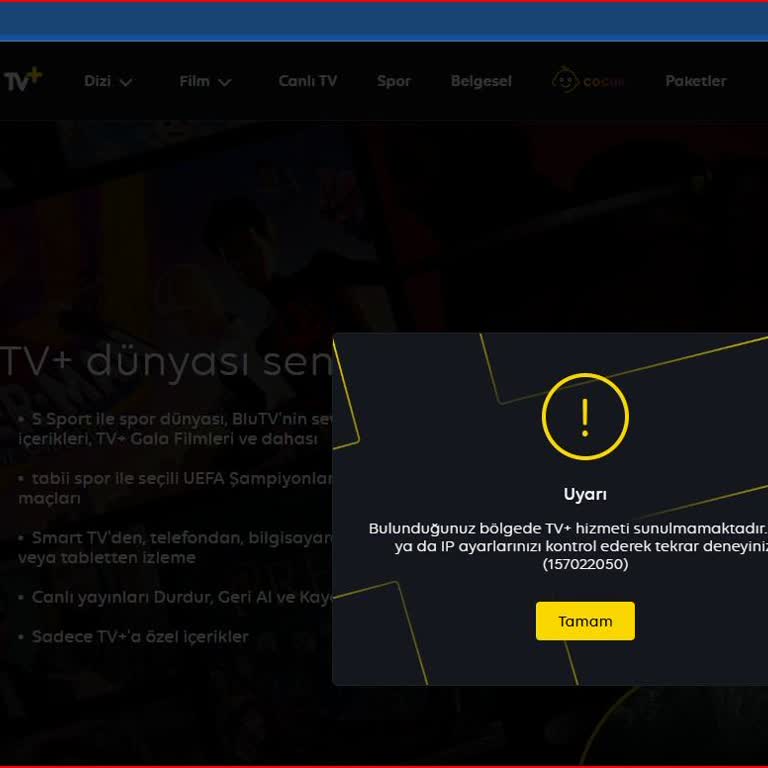The height and width of the screenshot is (768, 768).
Task: Open the Film menu
Action: (194, 81)
